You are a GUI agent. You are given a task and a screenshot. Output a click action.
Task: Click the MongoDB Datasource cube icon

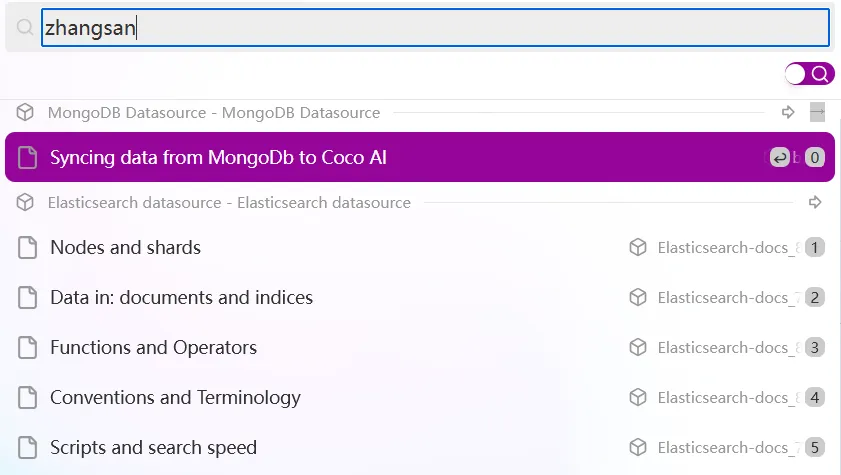tap(25, 113)
